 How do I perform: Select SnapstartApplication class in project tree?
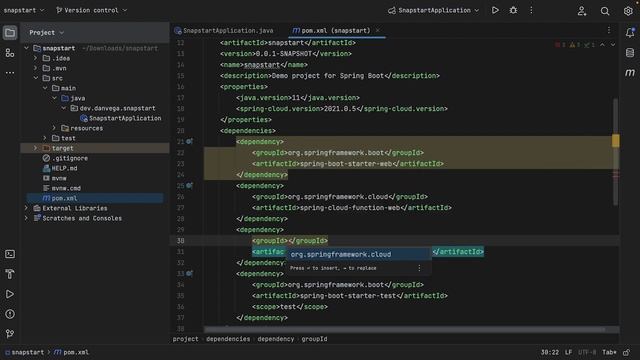pos(120,118)
